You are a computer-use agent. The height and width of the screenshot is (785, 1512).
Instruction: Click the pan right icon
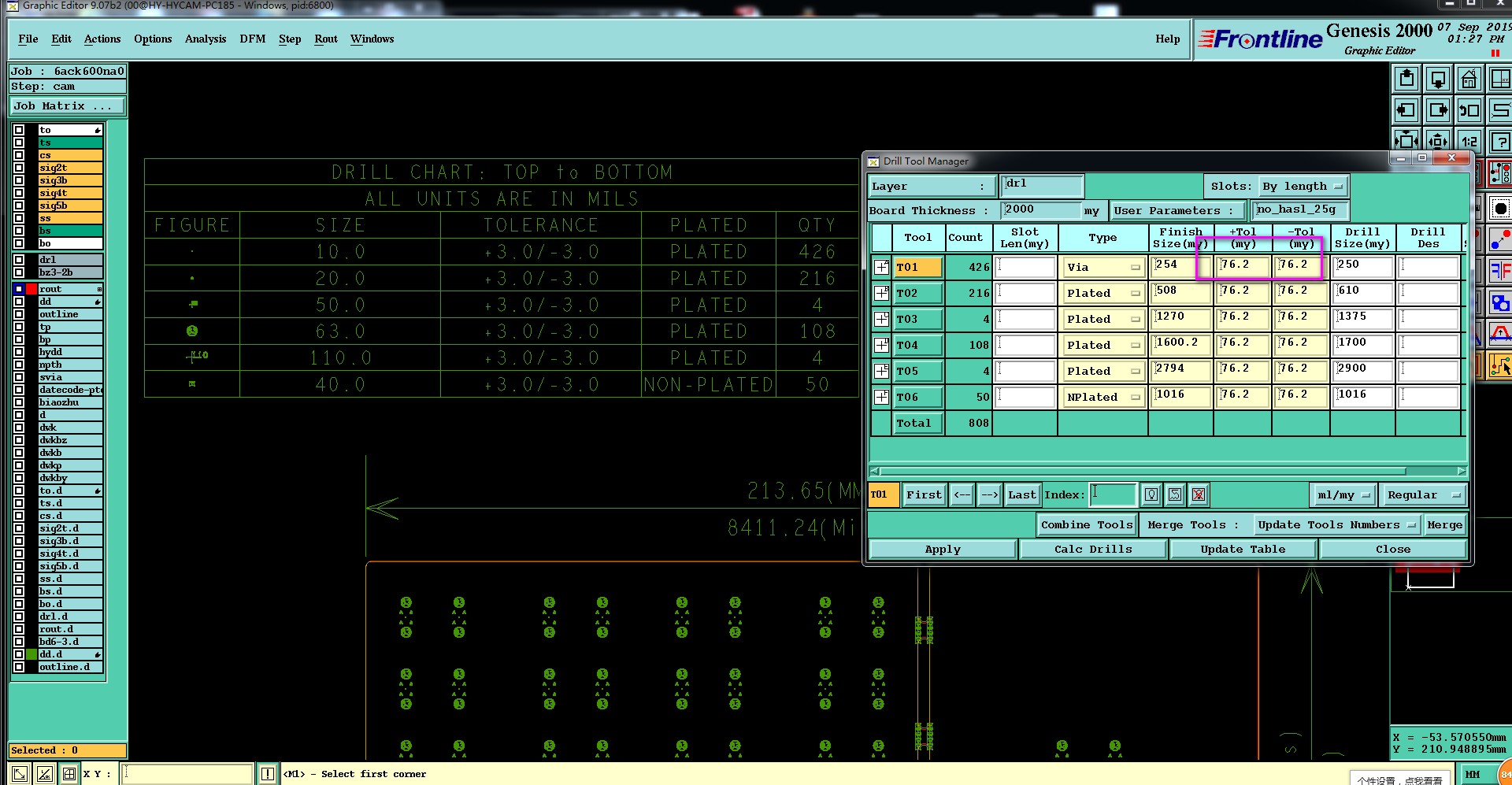point(1438,110)
